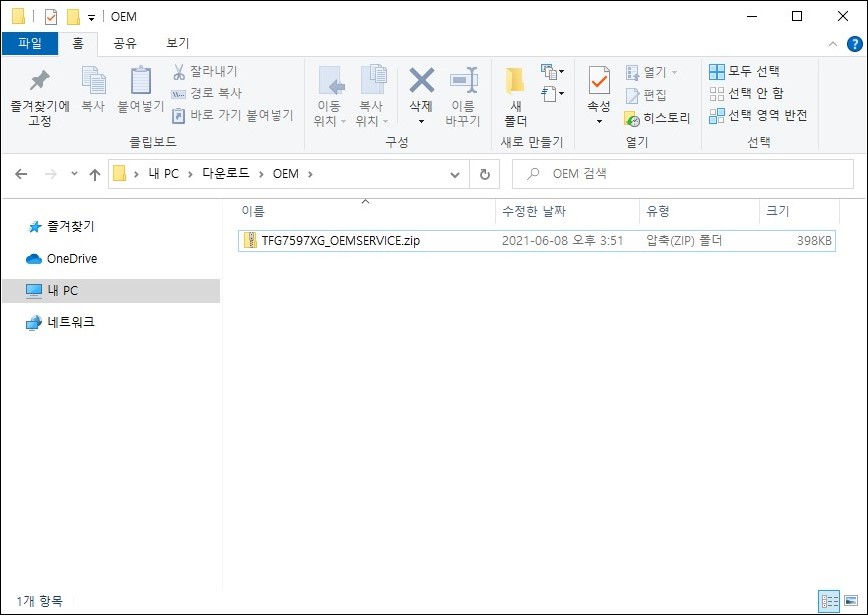Switch to the 보기 view tab
Image resolution: width=868 pixels, height=615 pixels.
178,43
